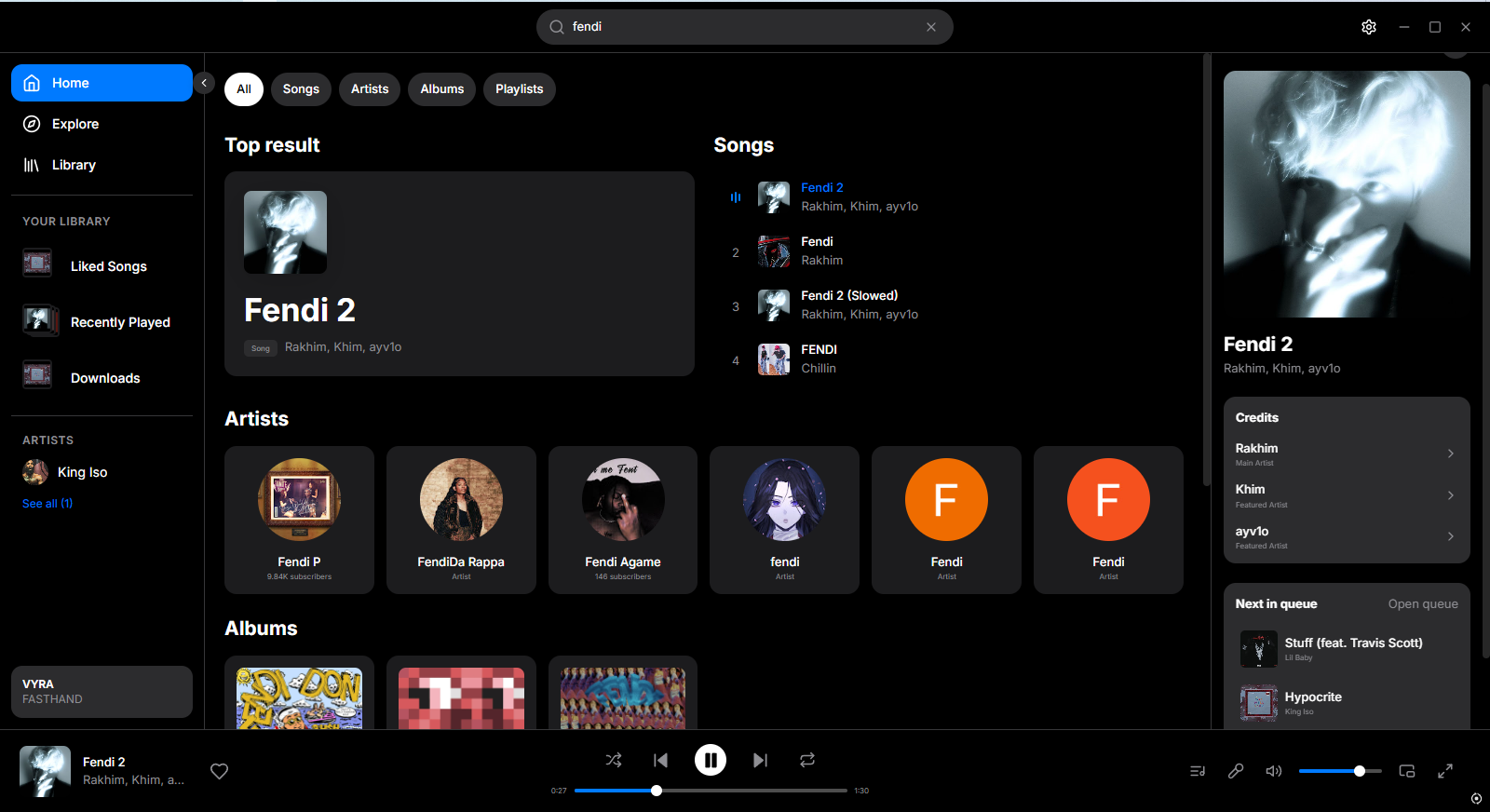Expand the ayv1o featured artist credit

click(x=1450, y=536)
